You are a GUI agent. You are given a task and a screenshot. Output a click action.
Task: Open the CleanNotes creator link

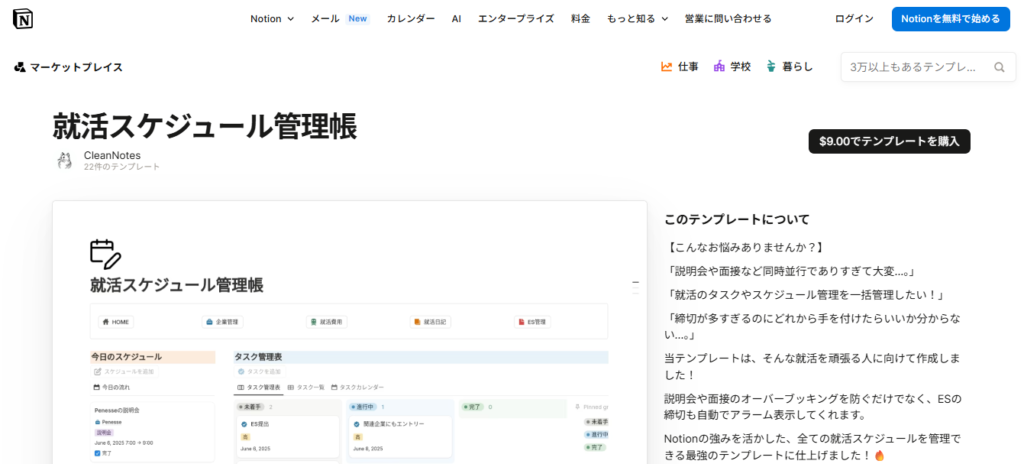tap(112, 156)
